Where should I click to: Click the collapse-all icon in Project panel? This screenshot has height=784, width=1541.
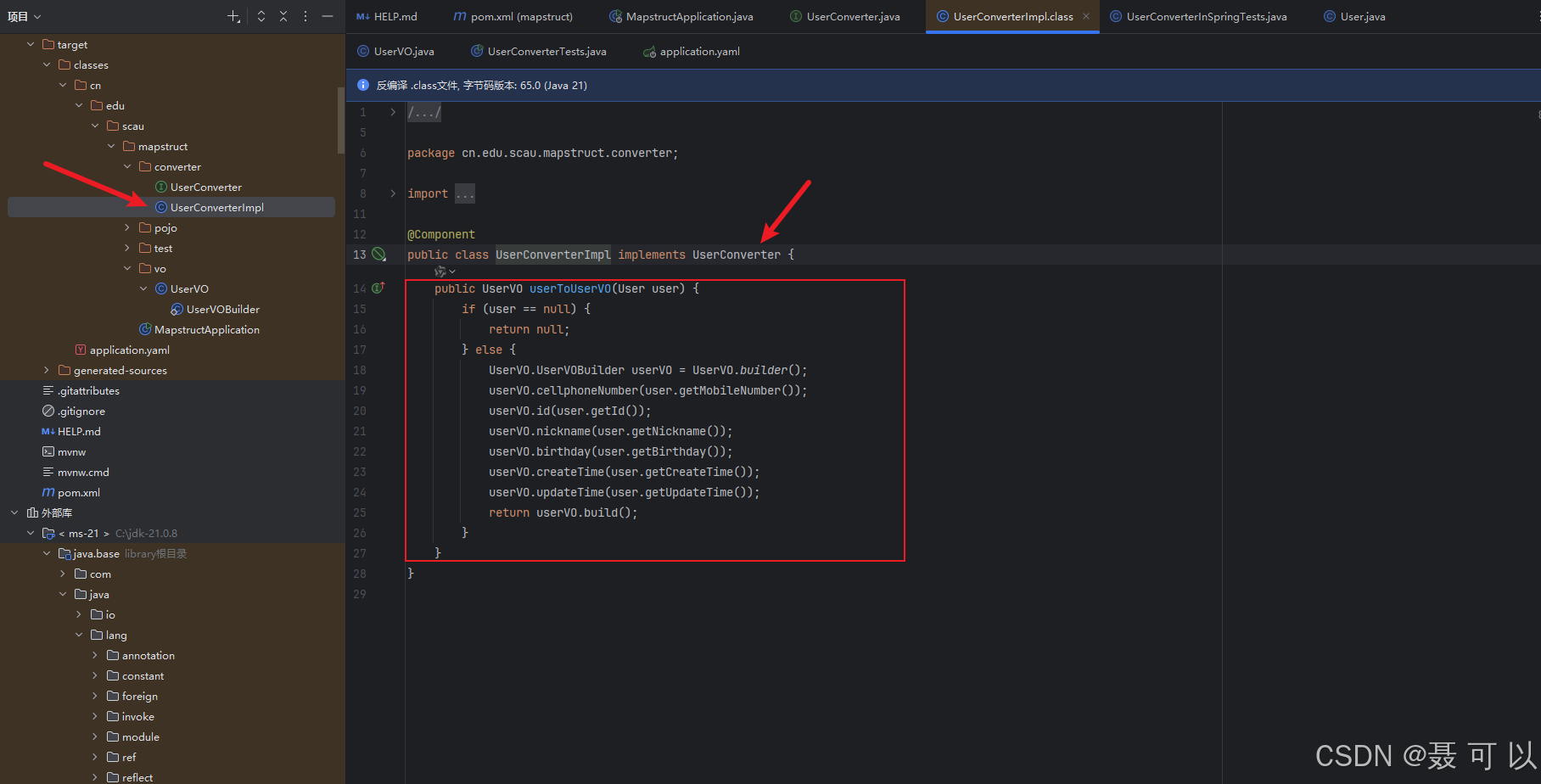(x=283, y=16)
